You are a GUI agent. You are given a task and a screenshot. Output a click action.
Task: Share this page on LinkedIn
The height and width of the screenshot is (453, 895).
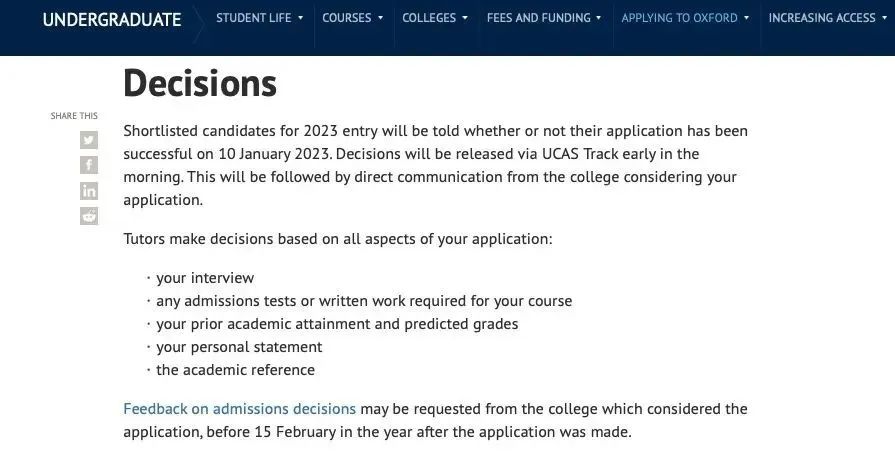click(89, 191)
